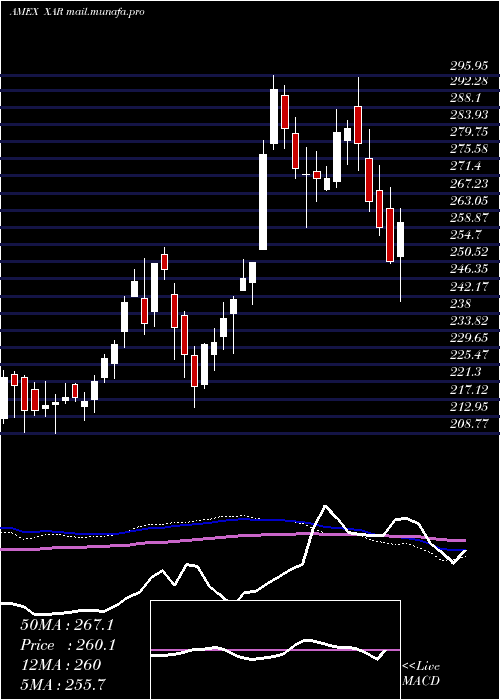Click inside the MACD inset chart box

pyautogui.click(x=275, y=650)
